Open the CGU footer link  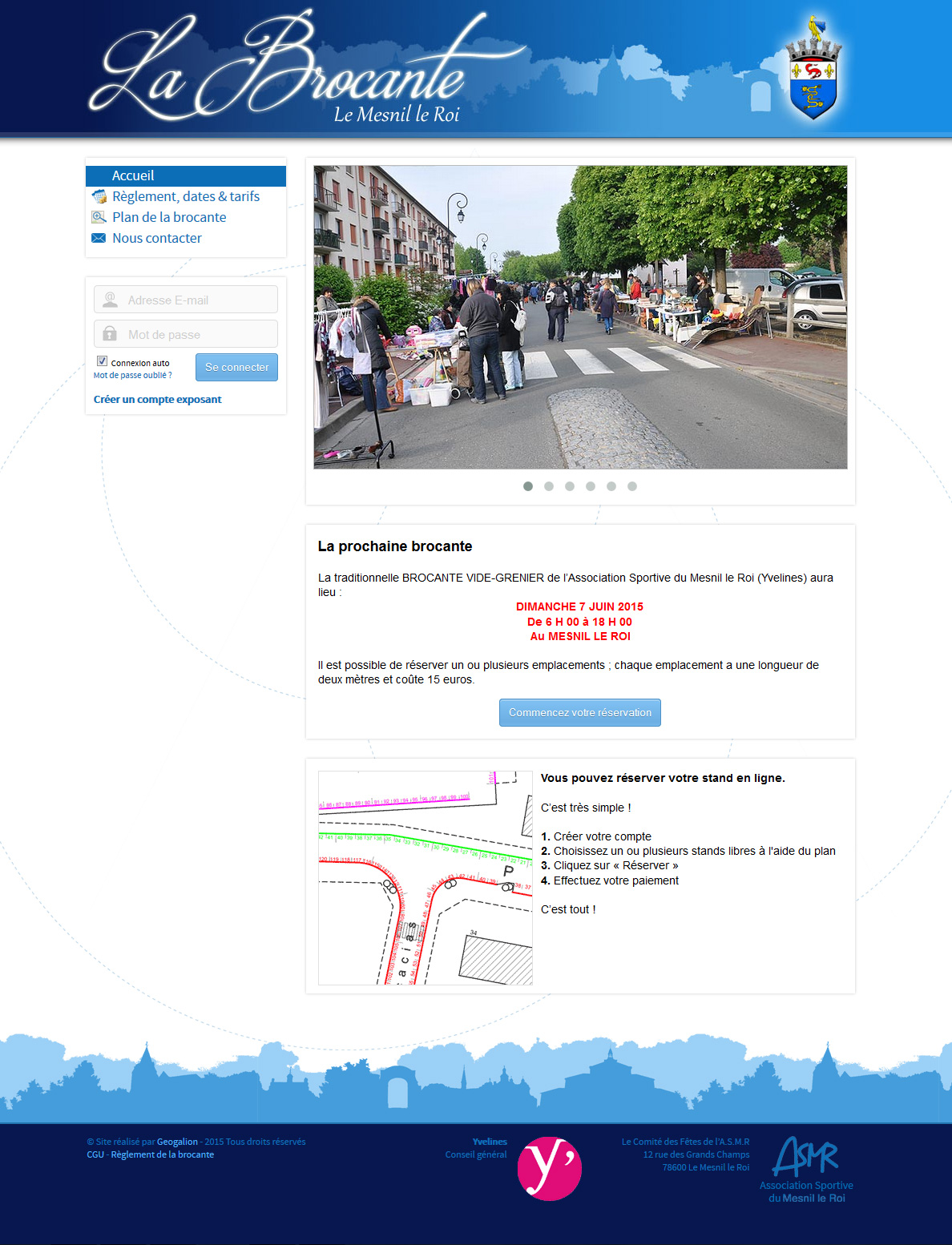95,1154
